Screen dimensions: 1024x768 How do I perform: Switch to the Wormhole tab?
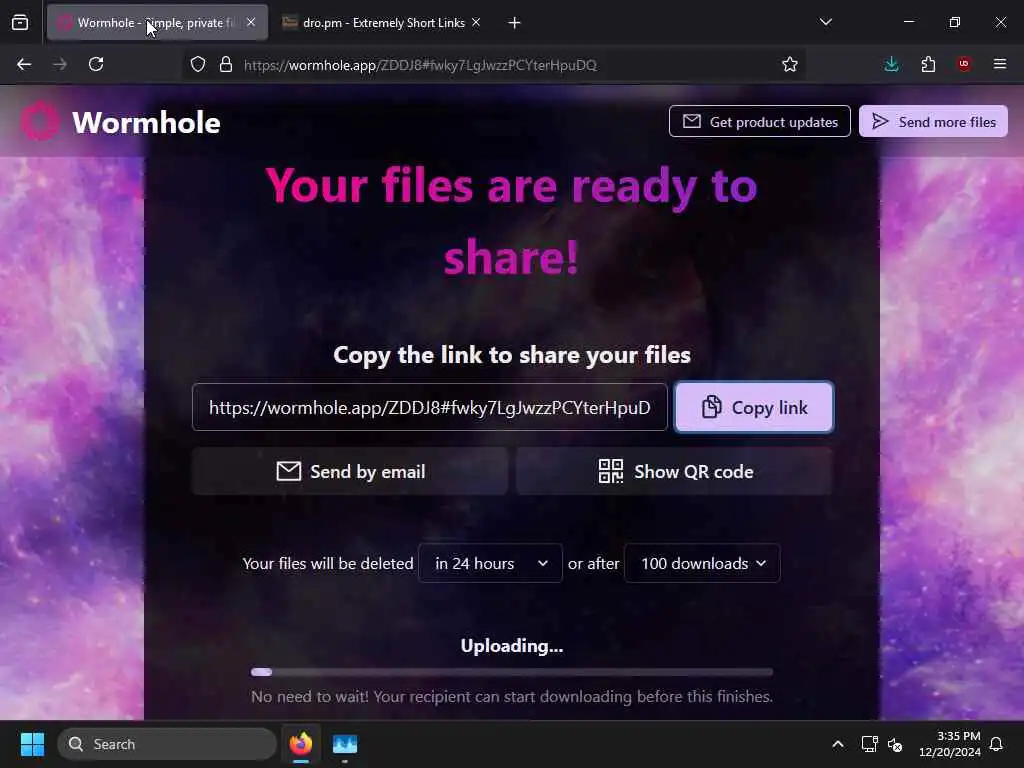coord(157,23)
